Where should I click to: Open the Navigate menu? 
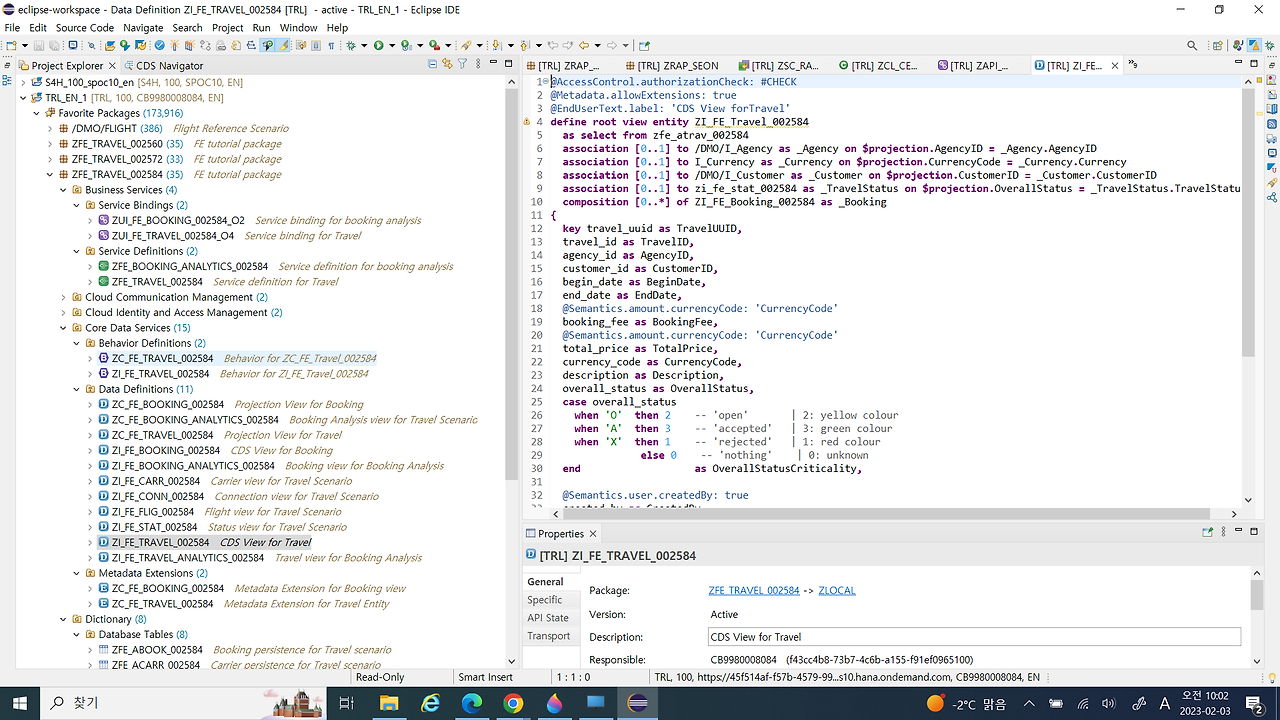pyautogui.click(x=143, y=28)
